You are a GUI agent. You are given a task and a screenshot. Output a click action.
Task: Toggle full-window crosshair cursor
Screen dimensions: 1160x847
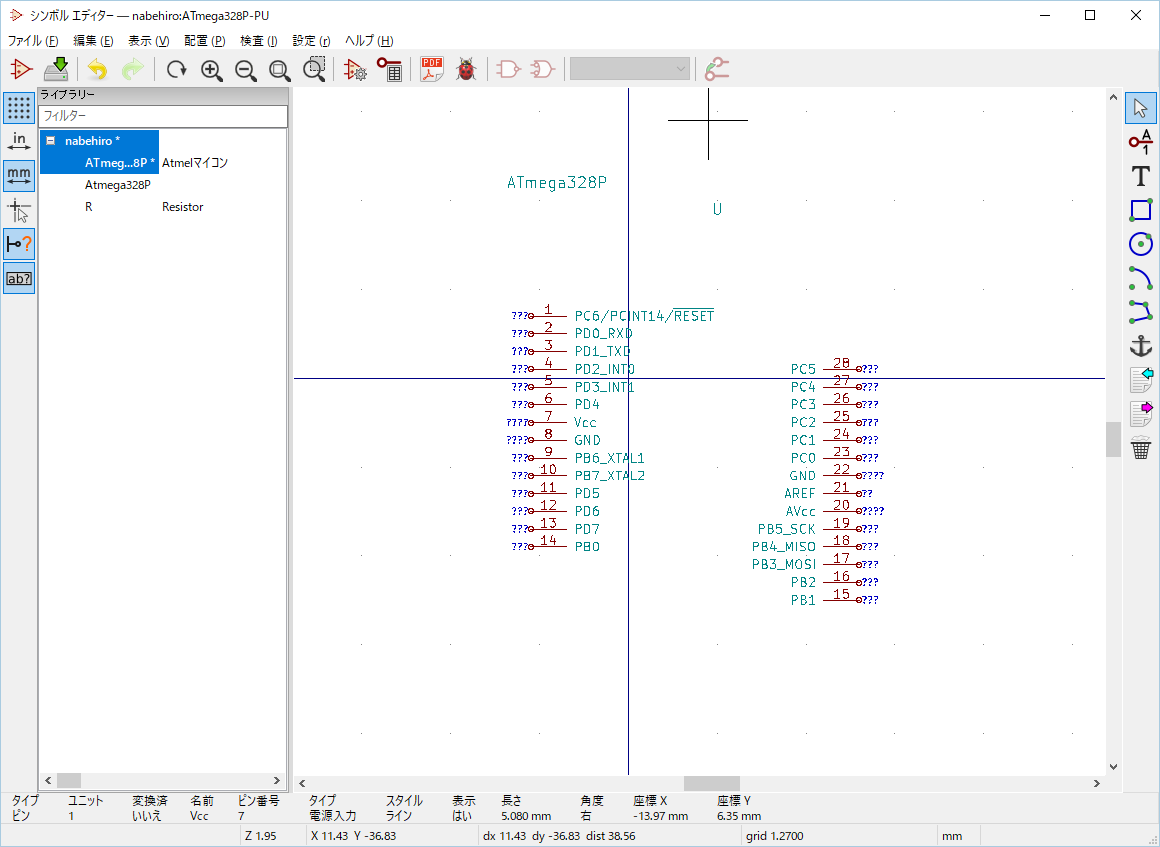(x=19, y=210)
